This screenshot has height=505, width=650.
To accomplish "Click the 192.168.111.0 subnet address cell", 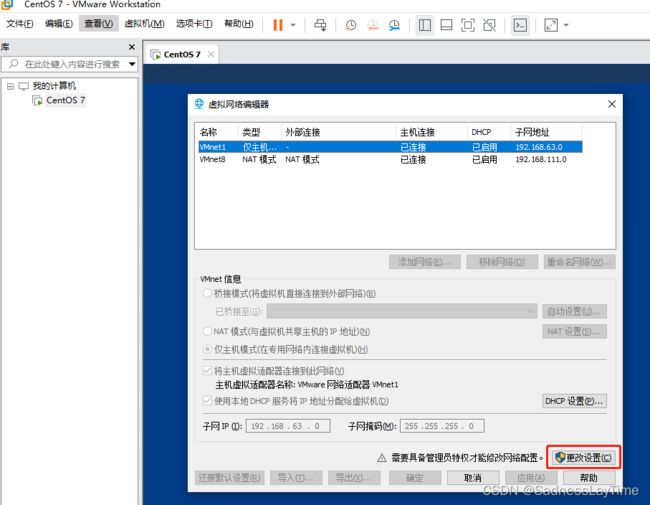I will [x=541, y=159].
